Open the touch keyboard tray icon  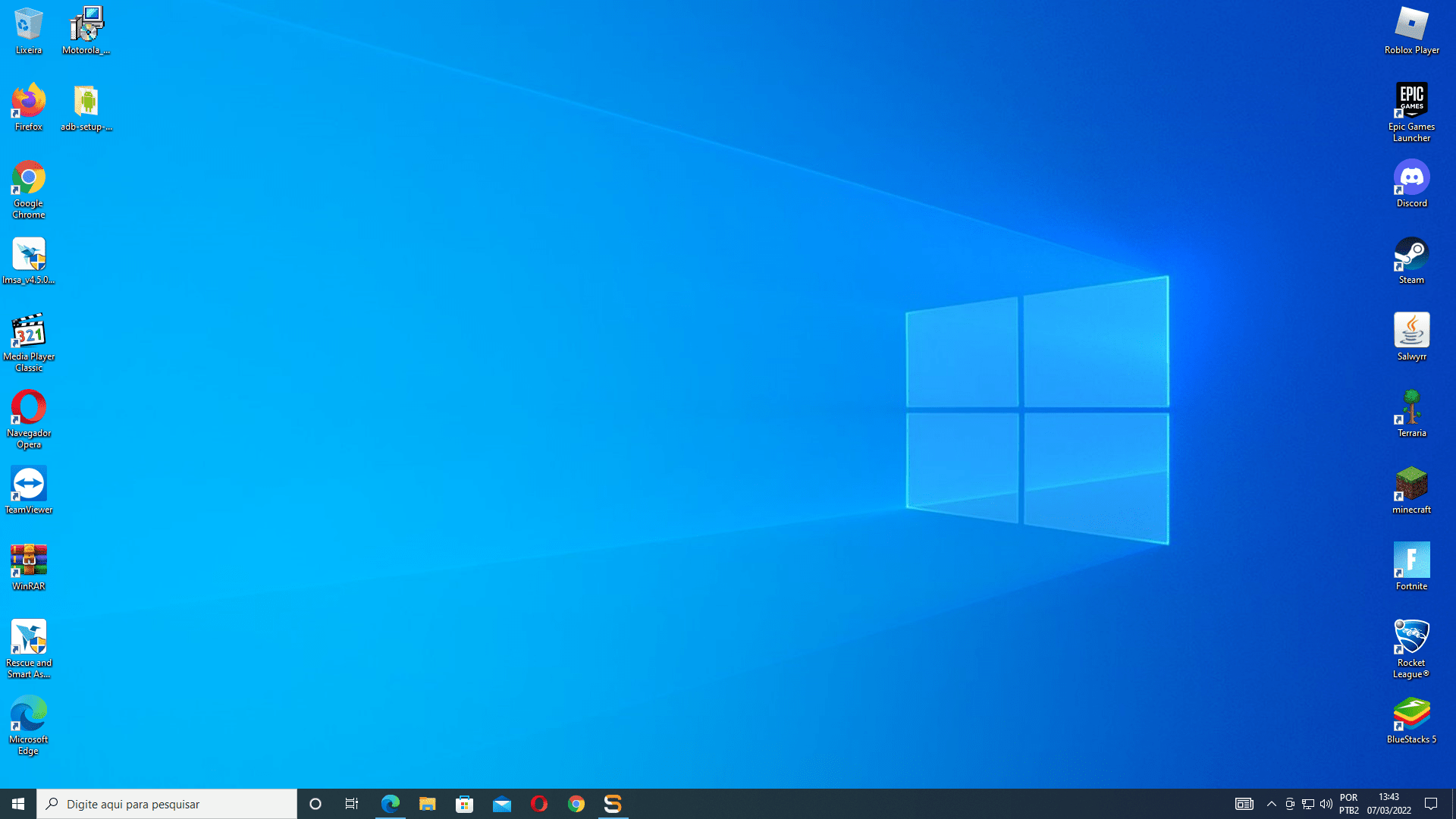[x=1244, y=804]
